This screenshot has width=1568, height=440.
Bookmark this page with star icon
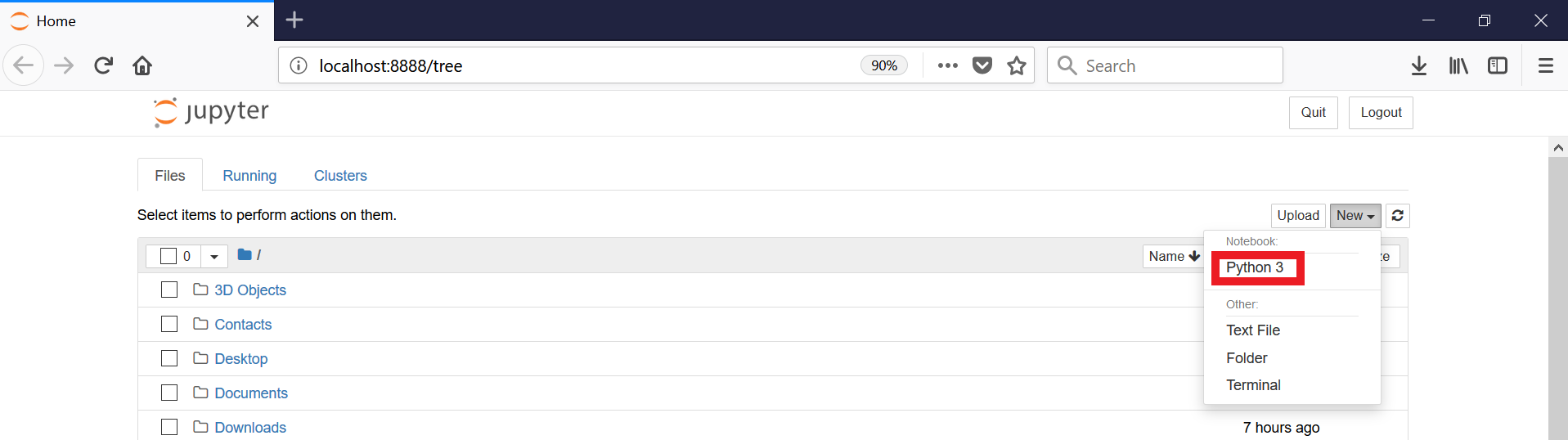(1017, 65)
